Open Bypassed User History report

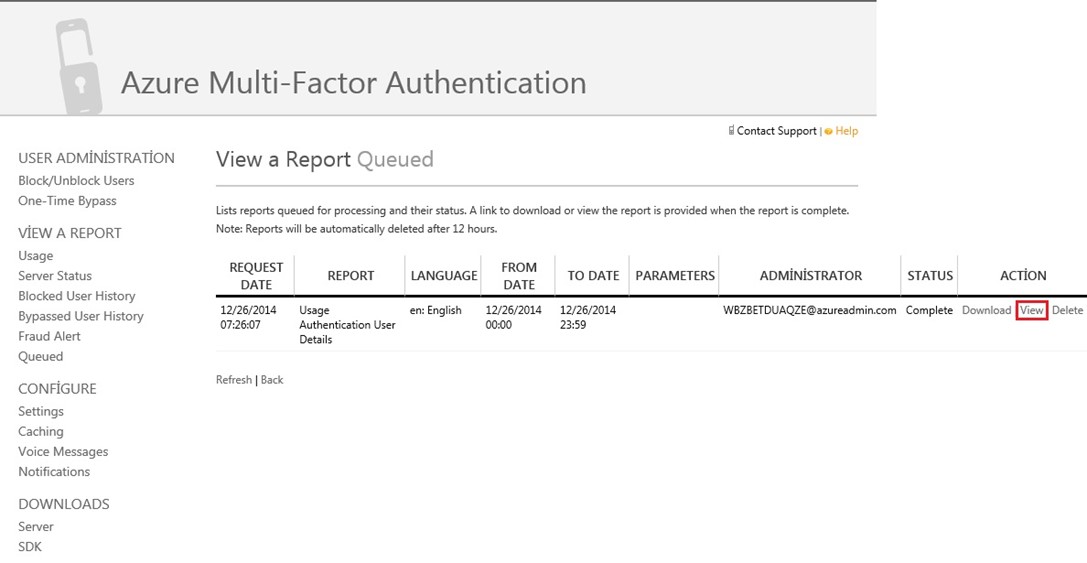(x=81, y=315)
